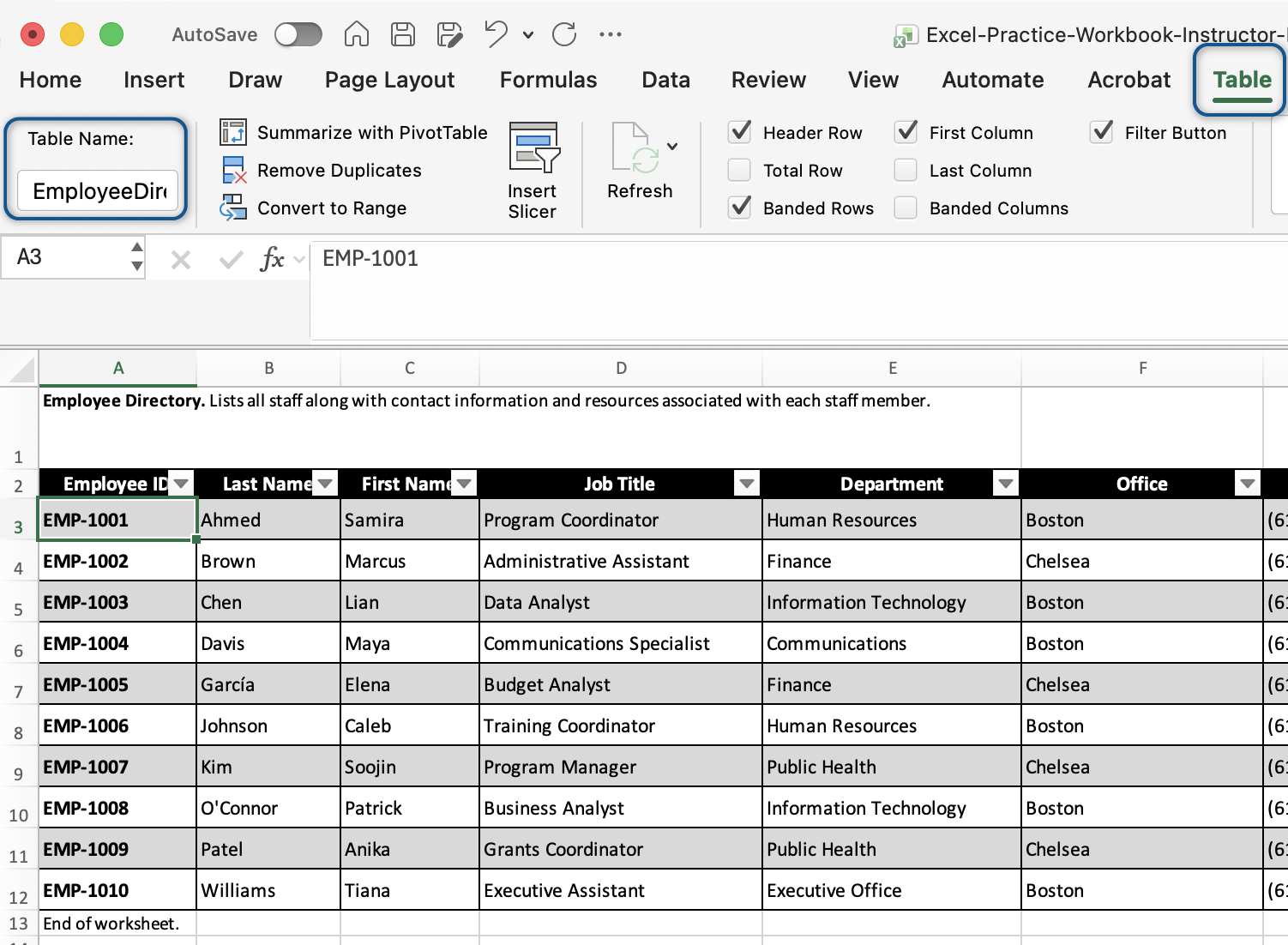The image size is (1288, 945).
Task: Select the cell containing Soojin
Action: (410, 767)
